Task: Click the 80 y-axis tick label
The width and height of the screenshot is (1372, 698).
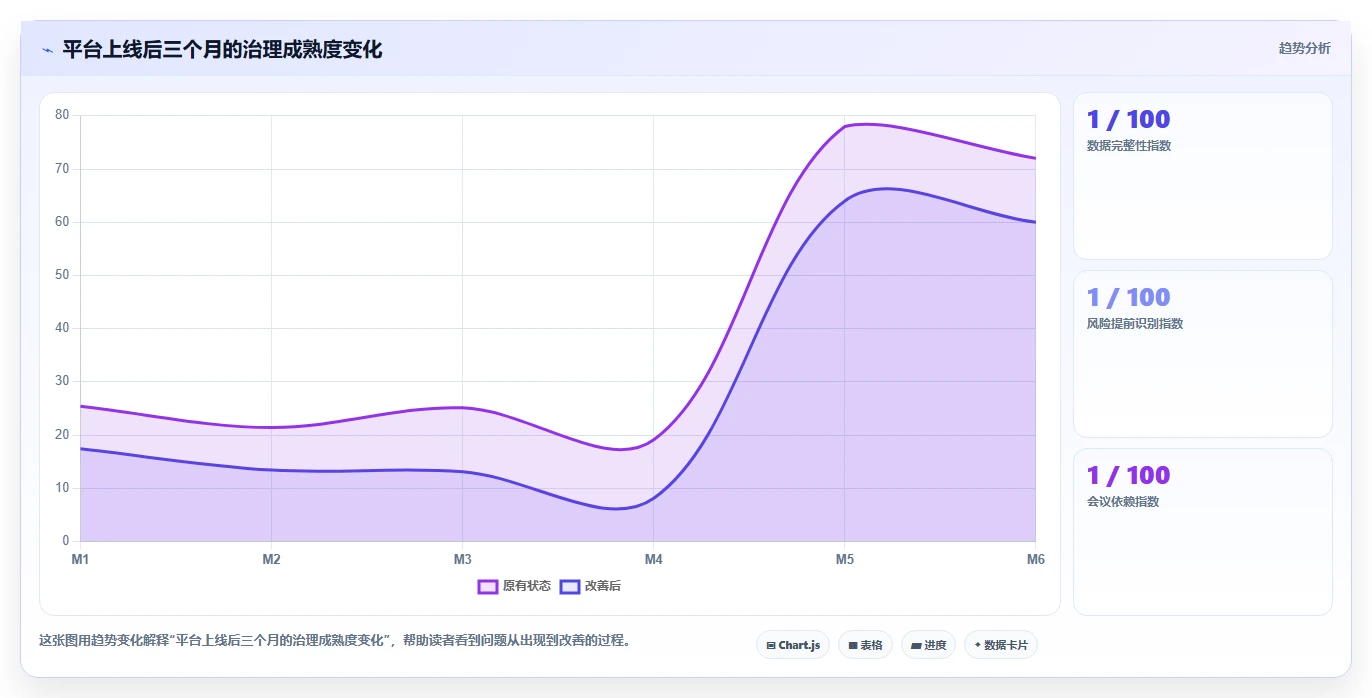Action: [62, 115]
